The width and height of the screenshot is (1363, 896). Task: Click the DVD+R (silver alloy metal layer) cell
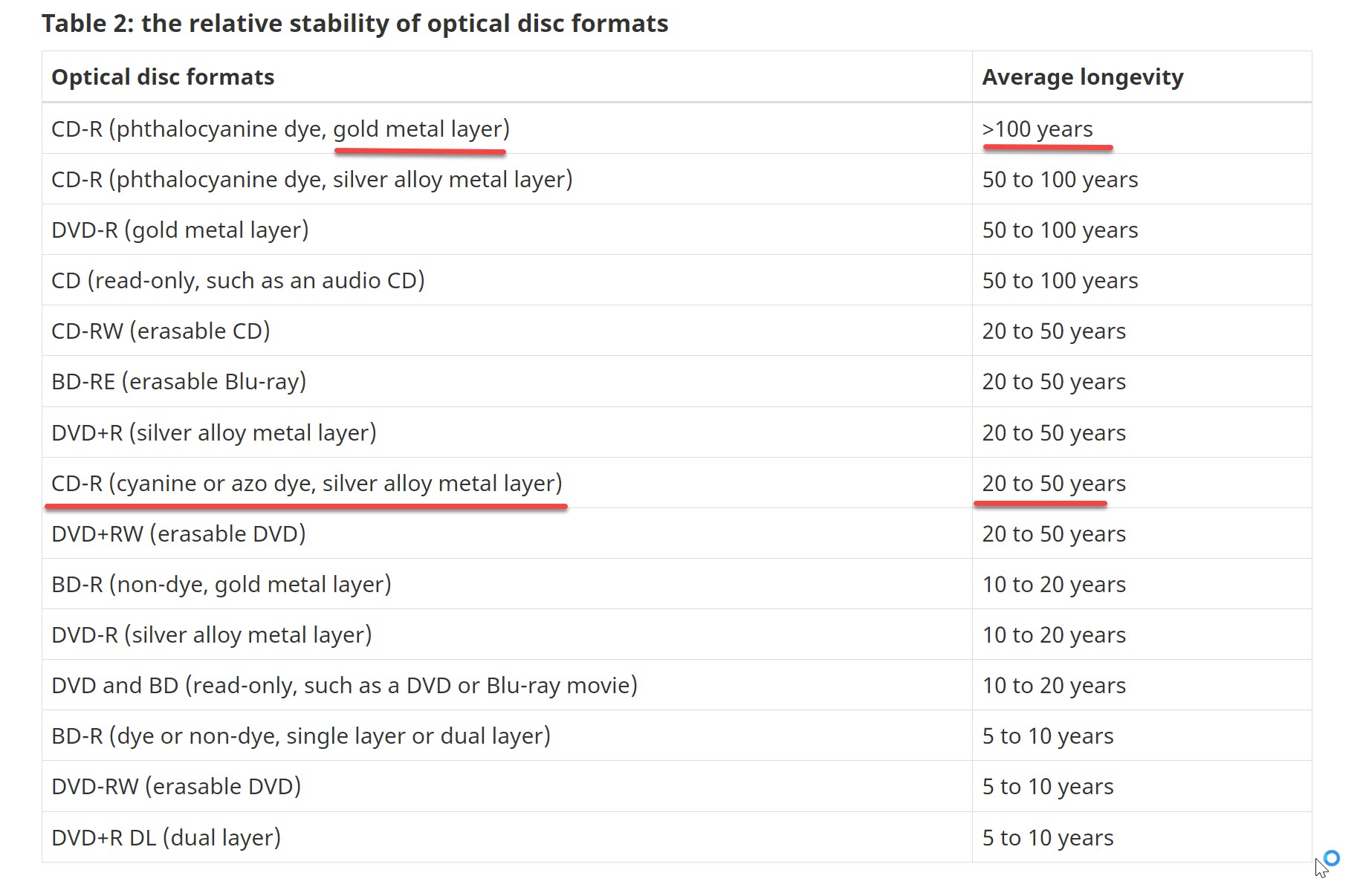[x=214, y=433]
